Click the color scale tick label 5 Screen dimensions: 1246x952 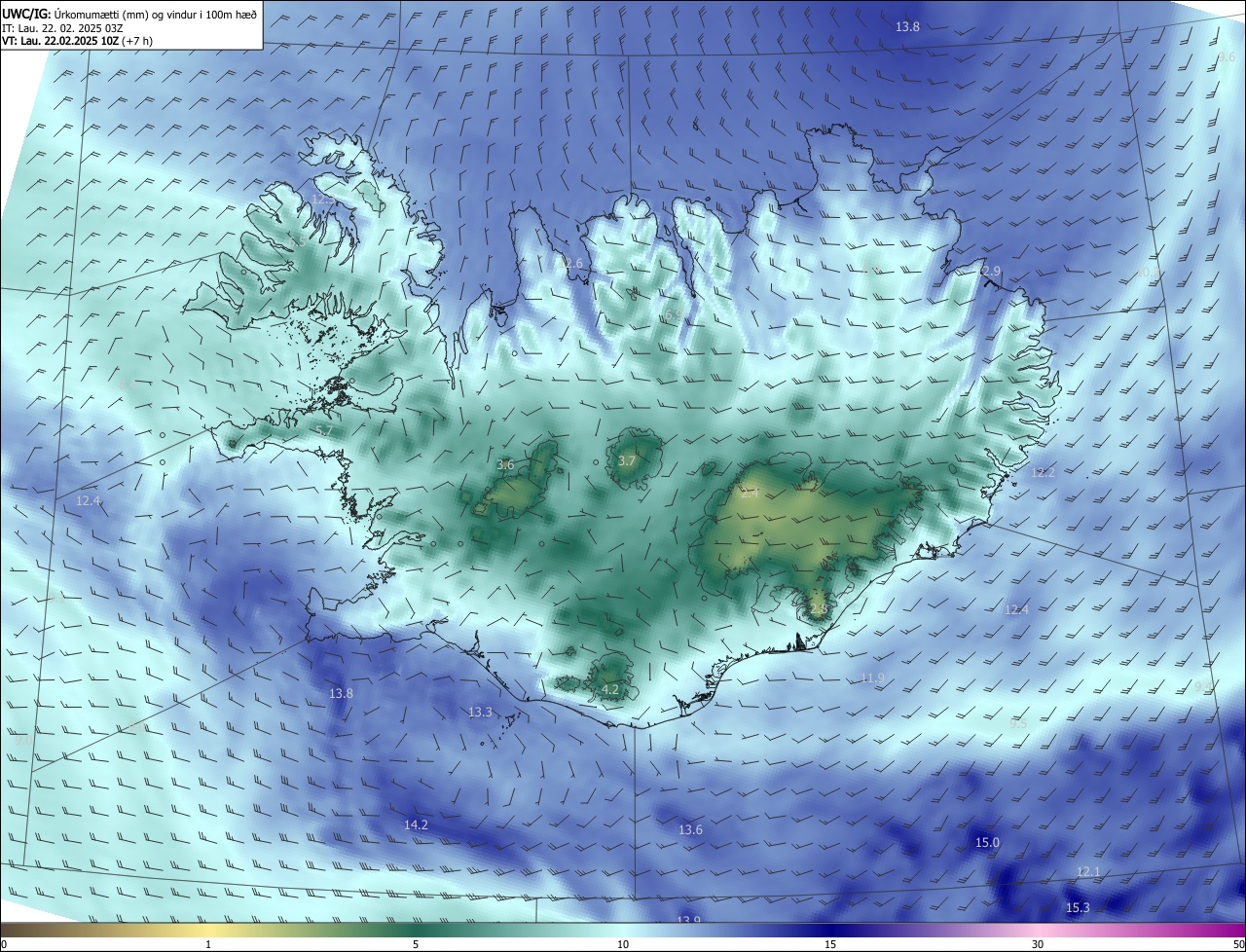tap(416, 944)
